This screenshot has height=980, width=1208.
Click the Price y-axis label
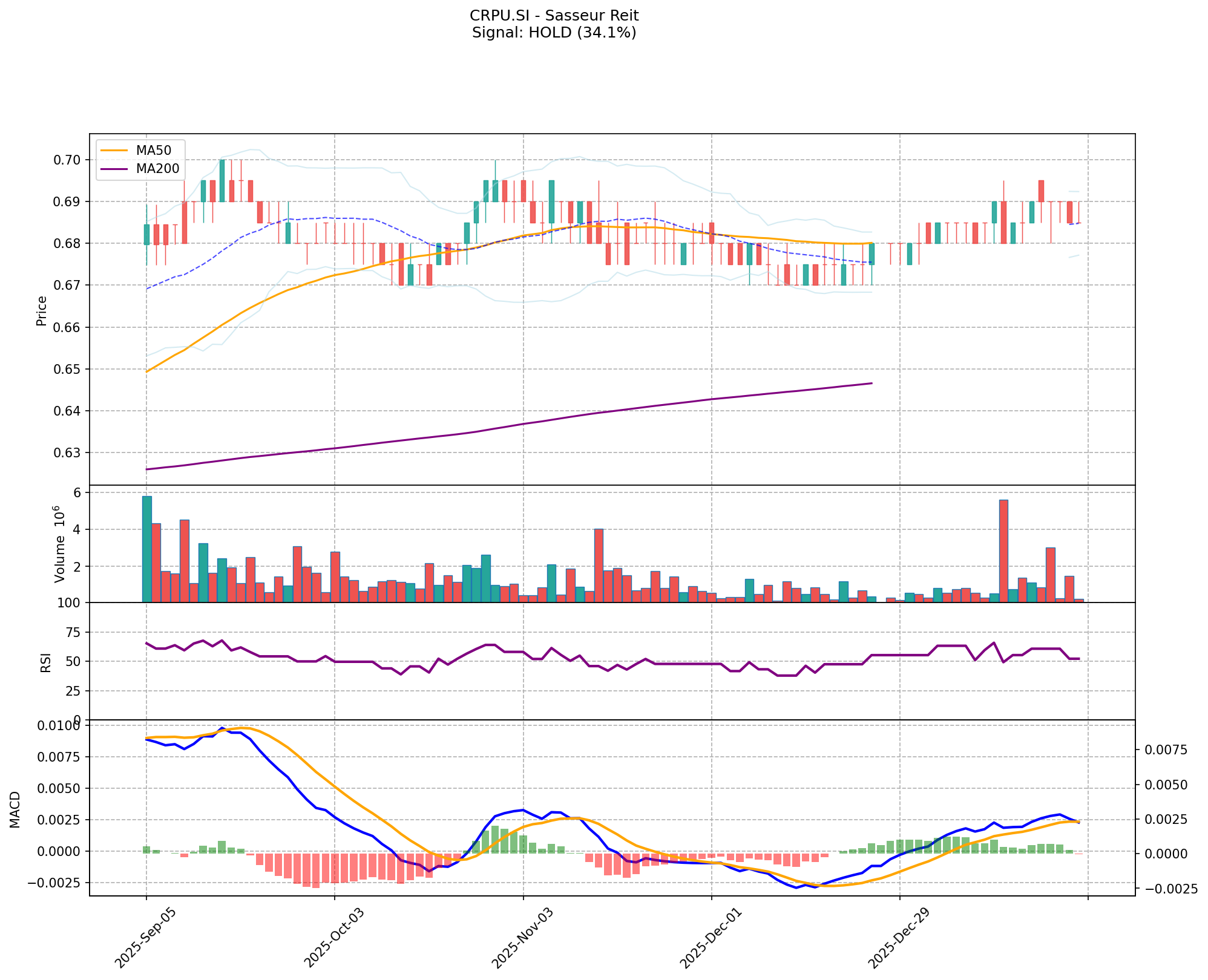coord(42,310)
